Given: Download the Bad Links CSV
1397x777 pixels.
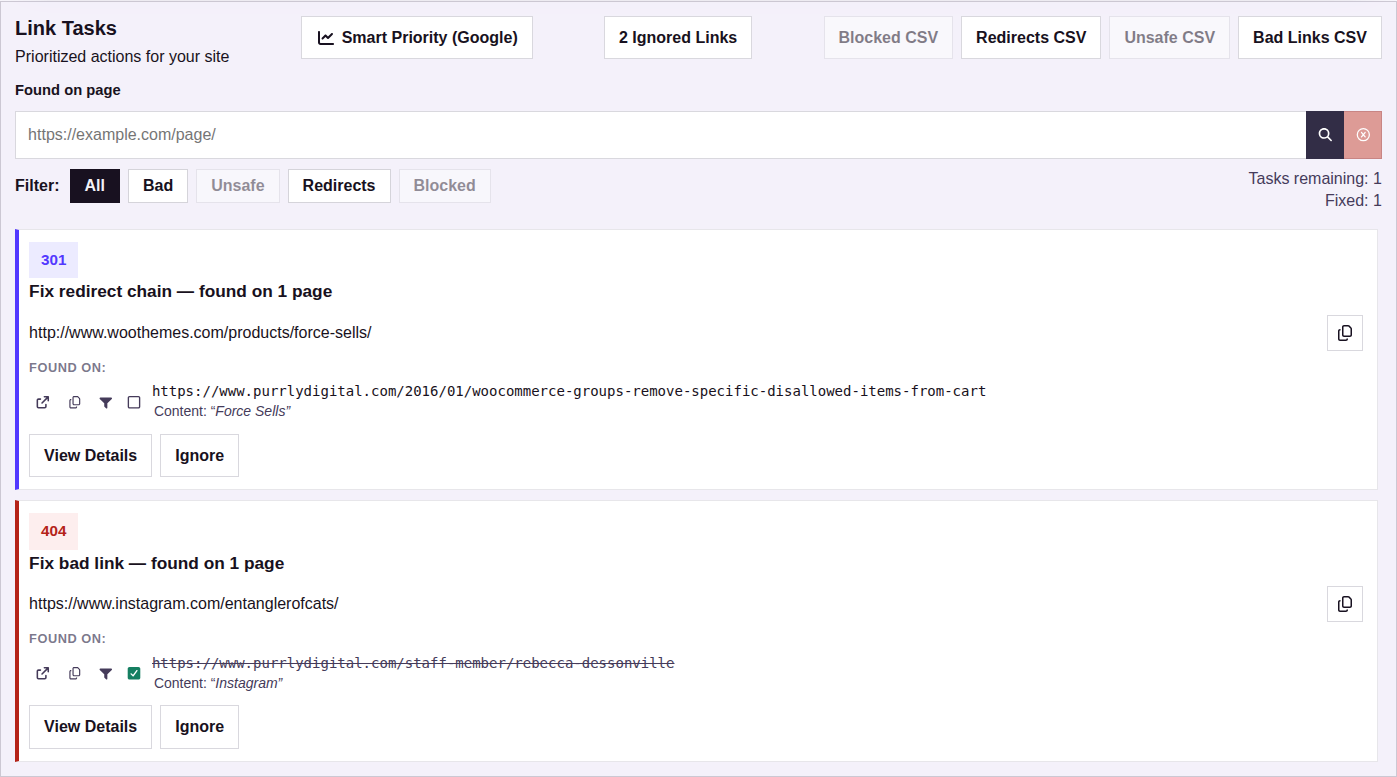Looking at the screenshot, I should tap(1310, 38).
